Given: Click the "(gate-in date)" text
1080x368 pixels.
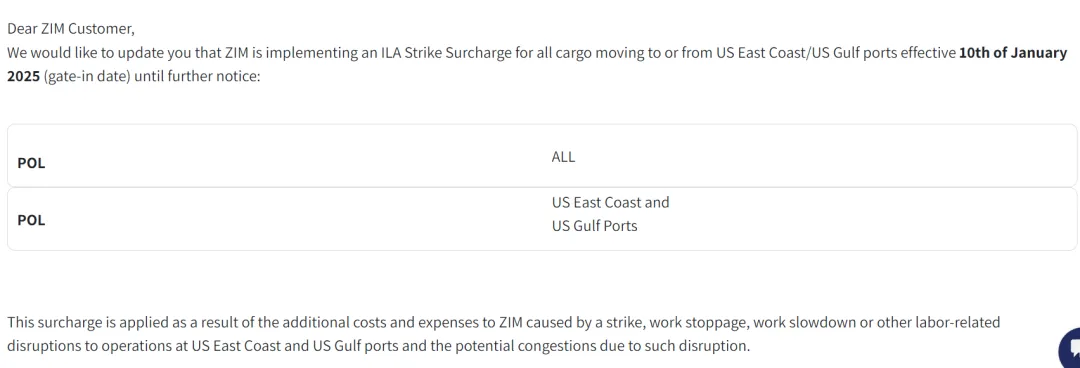Looking at the screenshot, I should (87, 76).
